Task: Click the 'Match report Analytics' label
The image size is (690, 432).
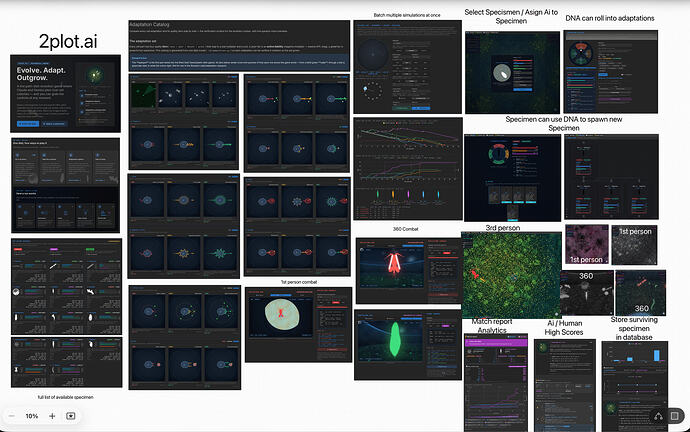Action: tap(492, 326)
